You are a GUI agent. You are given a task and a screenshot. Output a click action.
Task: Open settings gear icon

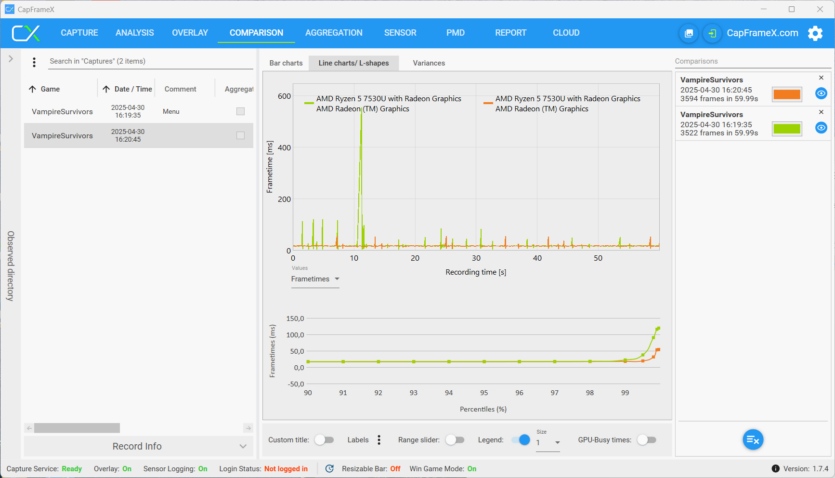(815, 33)
